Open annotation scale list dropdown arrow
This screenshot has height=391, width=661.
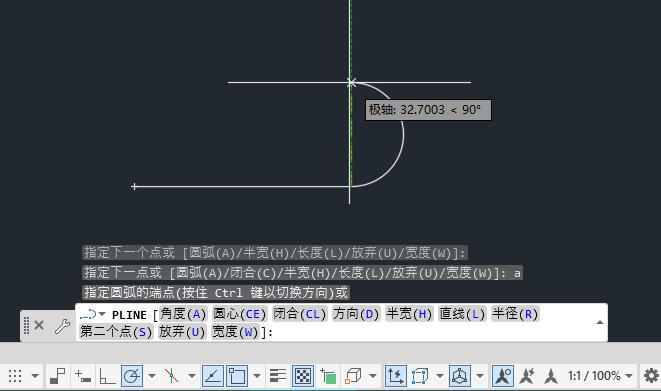click(629, 376)
